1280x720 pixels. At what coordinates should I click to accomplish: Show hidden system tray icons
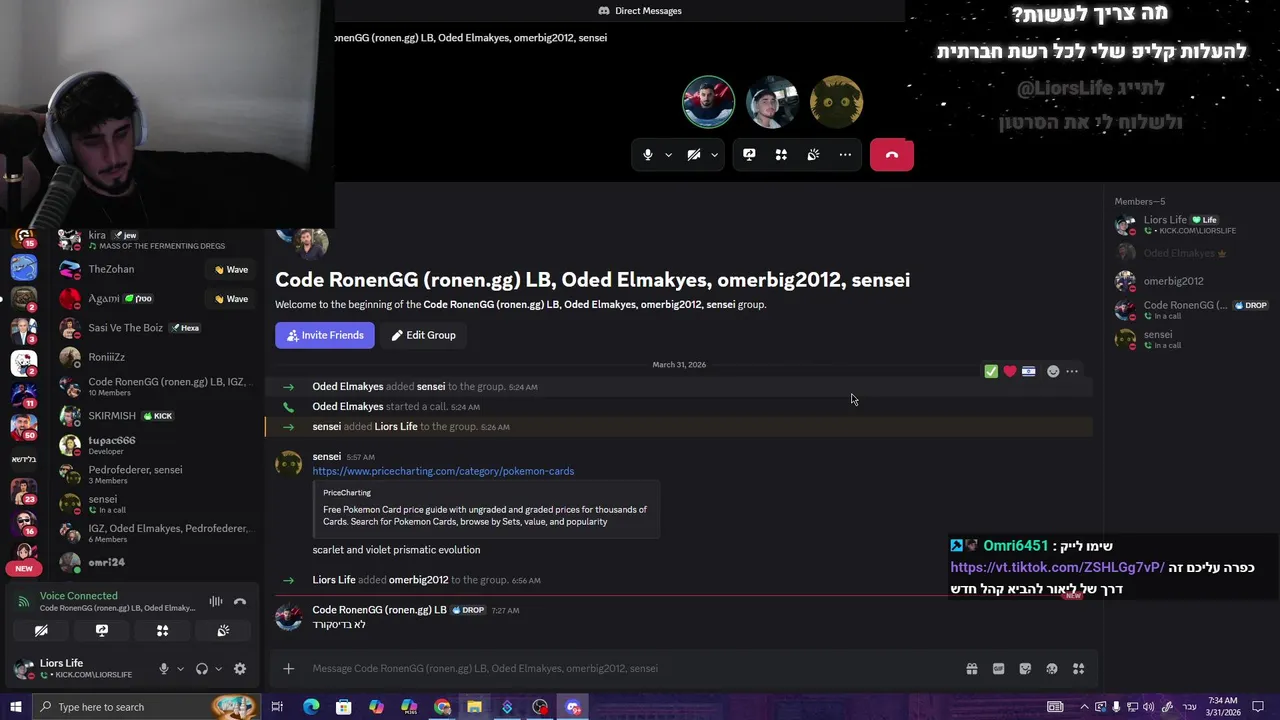[1084, 707]
